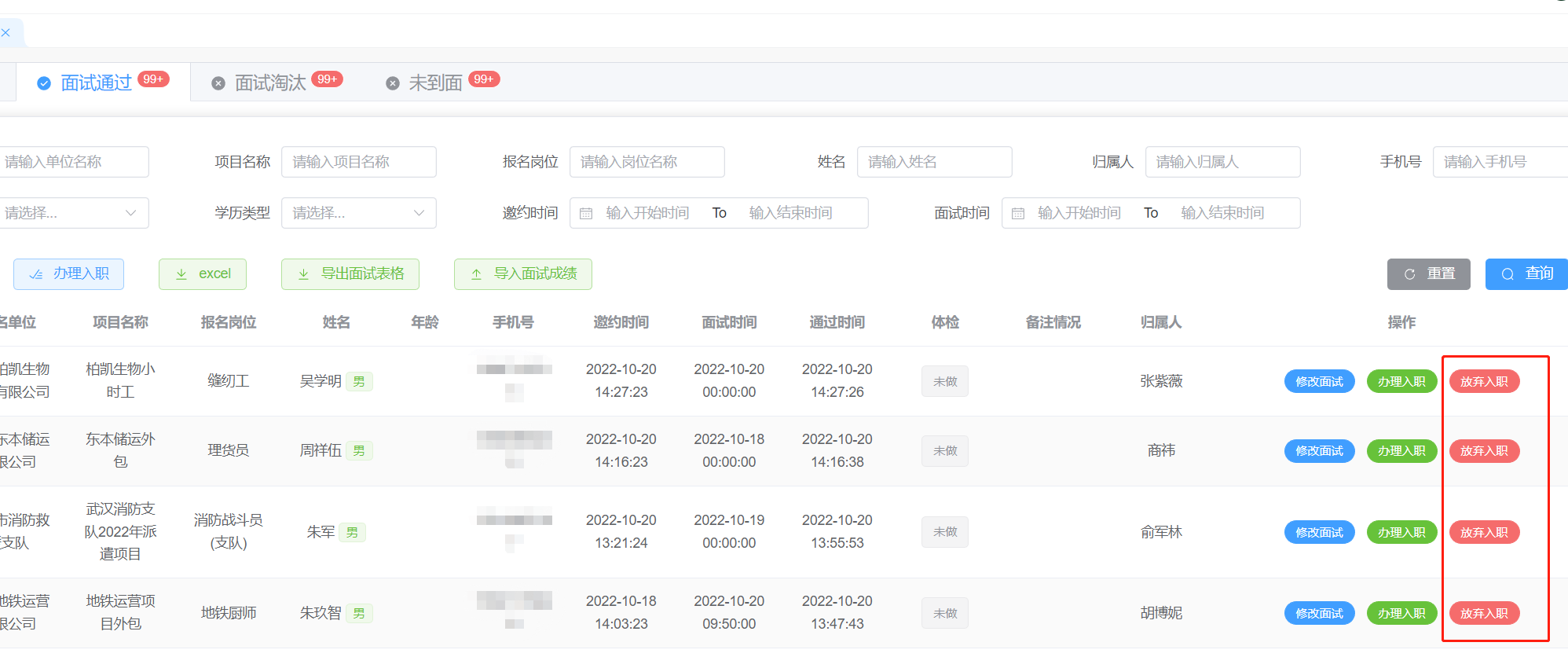Click 放弃入职 for 朱玖智
This screenshot has width=1568, height=657.
(x=1485, y=614)
